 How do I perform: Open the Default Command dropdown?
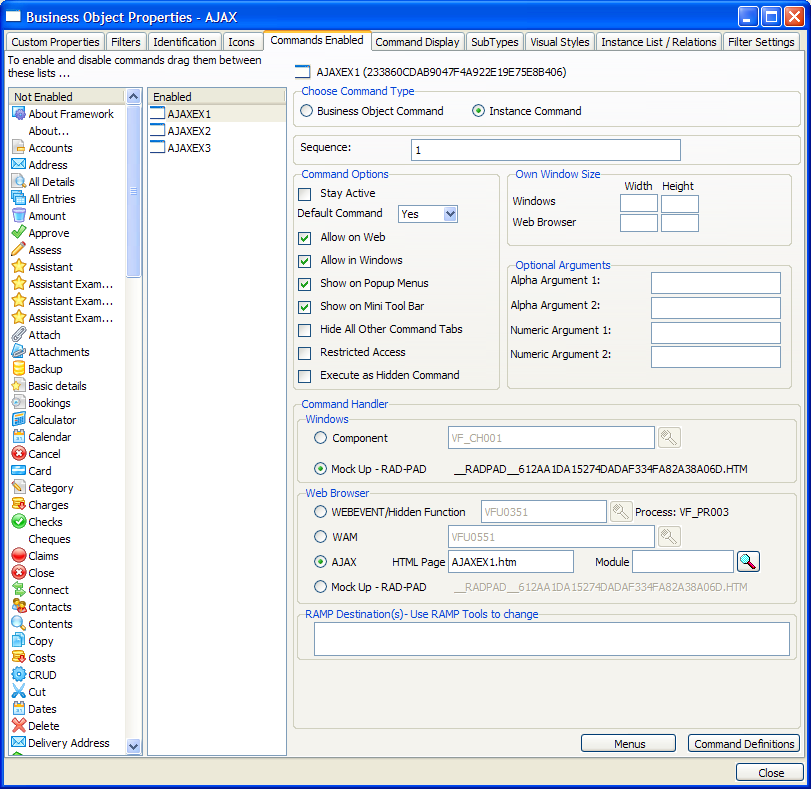tap(449, 214)
